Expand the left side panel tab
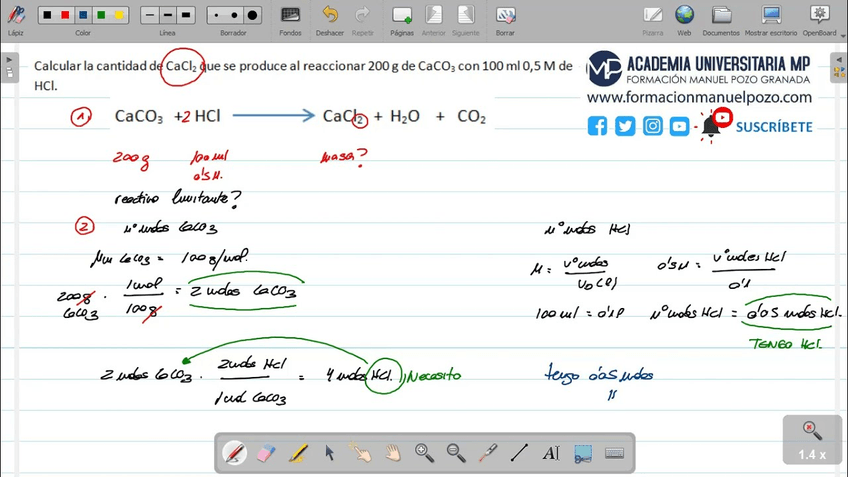848x477 pixels. (x=8, y=66)
